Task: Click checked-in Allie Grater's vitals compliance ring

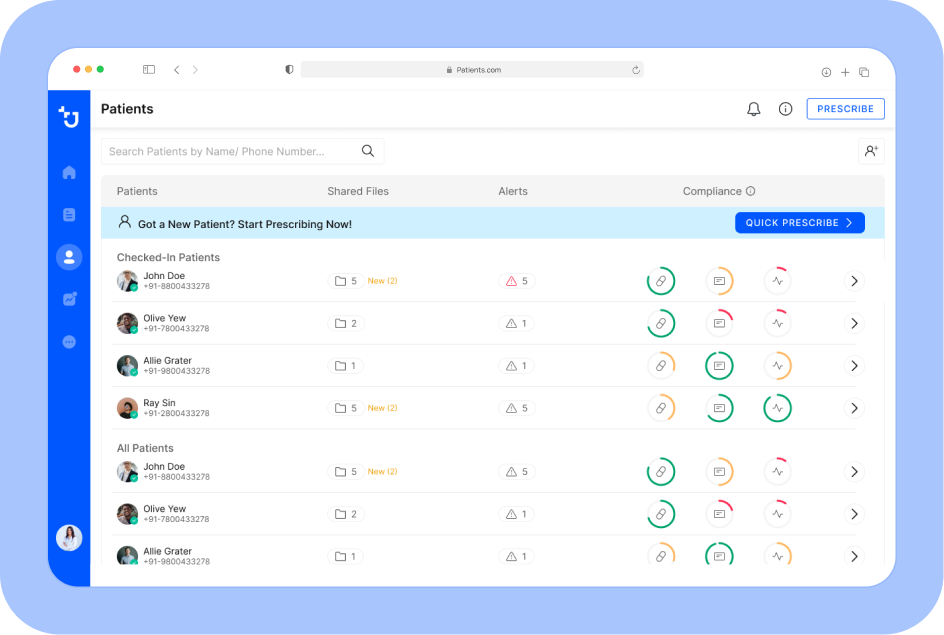Action: pos(777,365)
